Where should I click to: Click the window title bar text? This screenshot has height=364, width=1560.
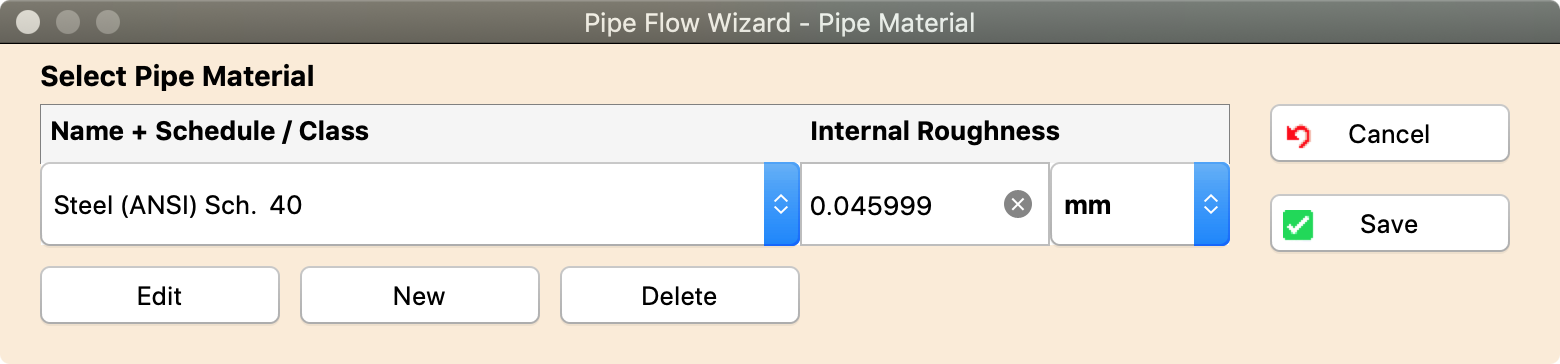click(780, 22)
